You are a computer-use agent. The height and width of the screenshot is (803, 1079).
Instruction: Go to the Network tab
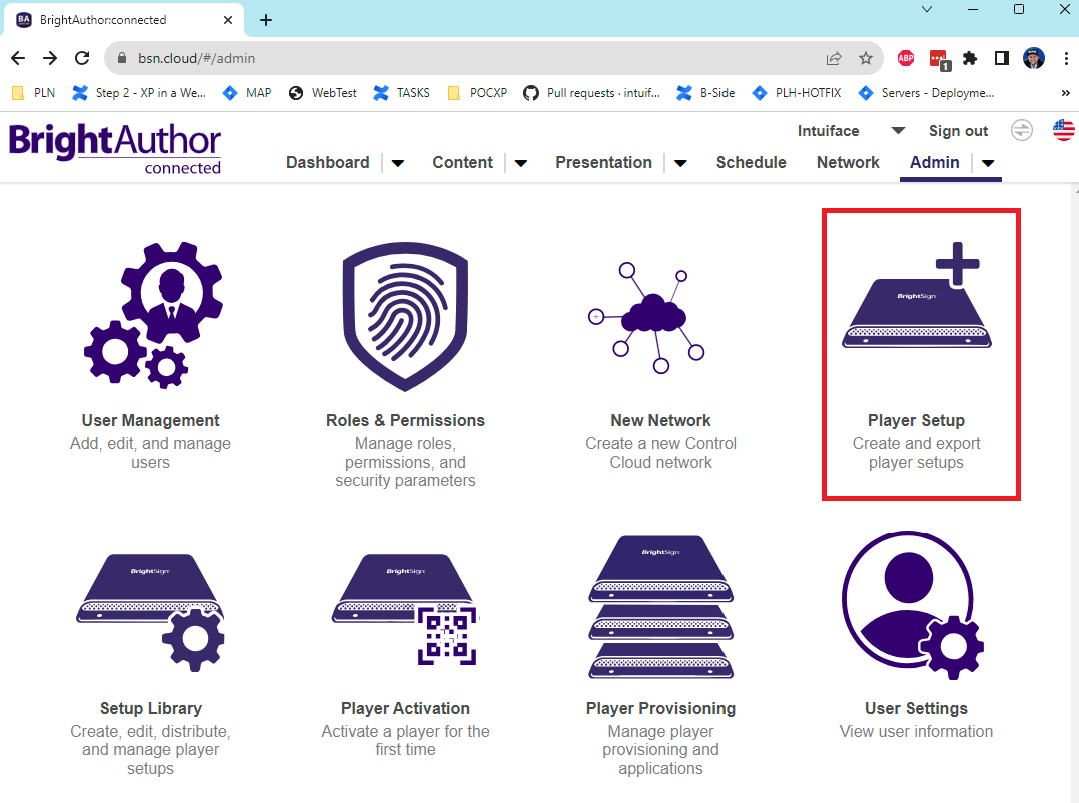pos(848,162)
